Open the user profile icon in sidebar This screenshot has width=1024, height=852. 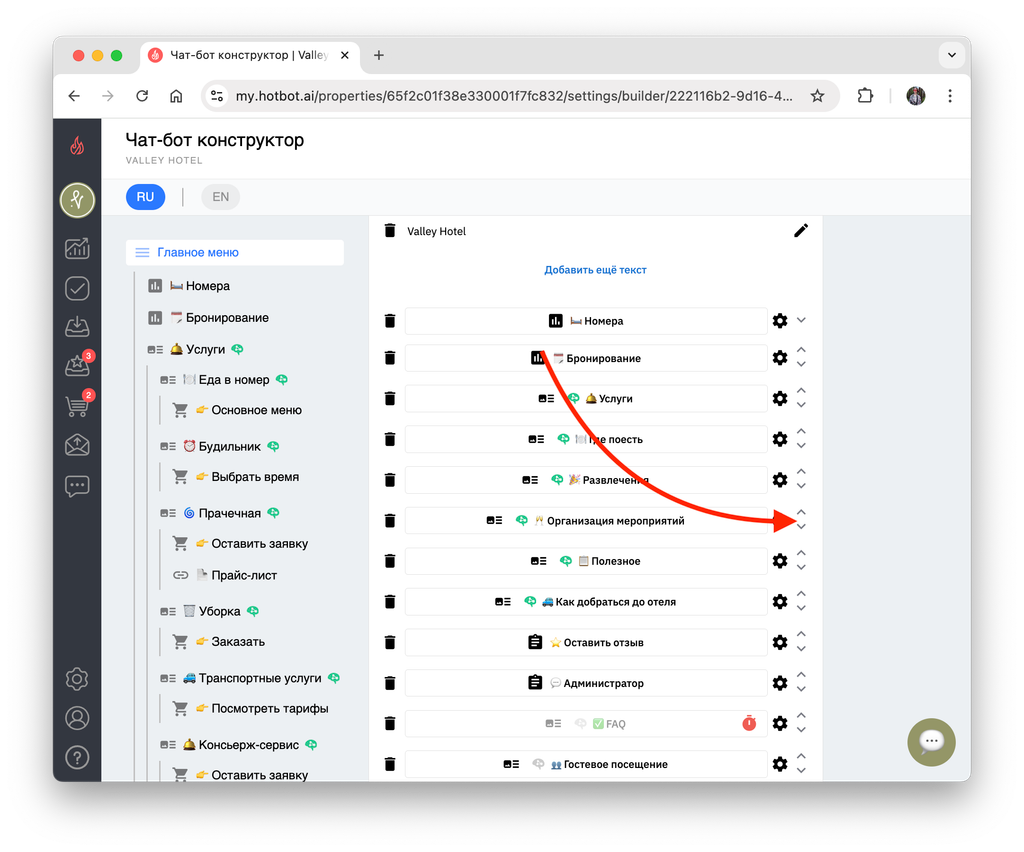(77, 718)
